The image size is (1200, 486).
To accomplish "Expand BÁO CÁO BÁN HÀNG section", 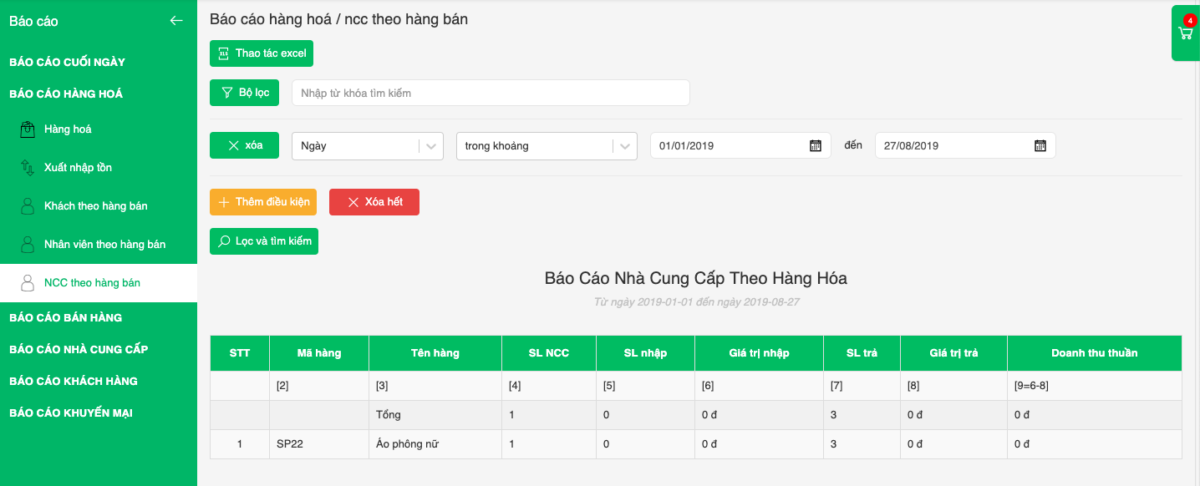I will coord(66,317).
